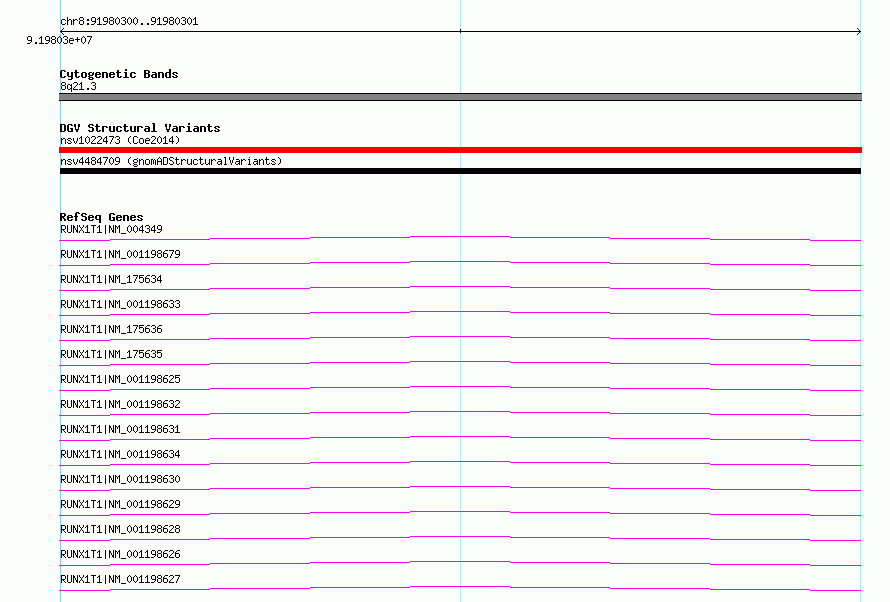
Task: Open variant nsv4484709 (gnomADStructuralVariants) label
Action: pyautogui.click(x=171, y=161)
